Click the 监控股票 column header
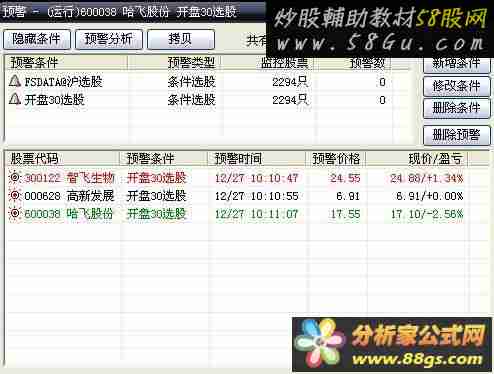Image resolution: width=494 pixels, height=374 pixels. pyautogui.click(x=269, y=63)
